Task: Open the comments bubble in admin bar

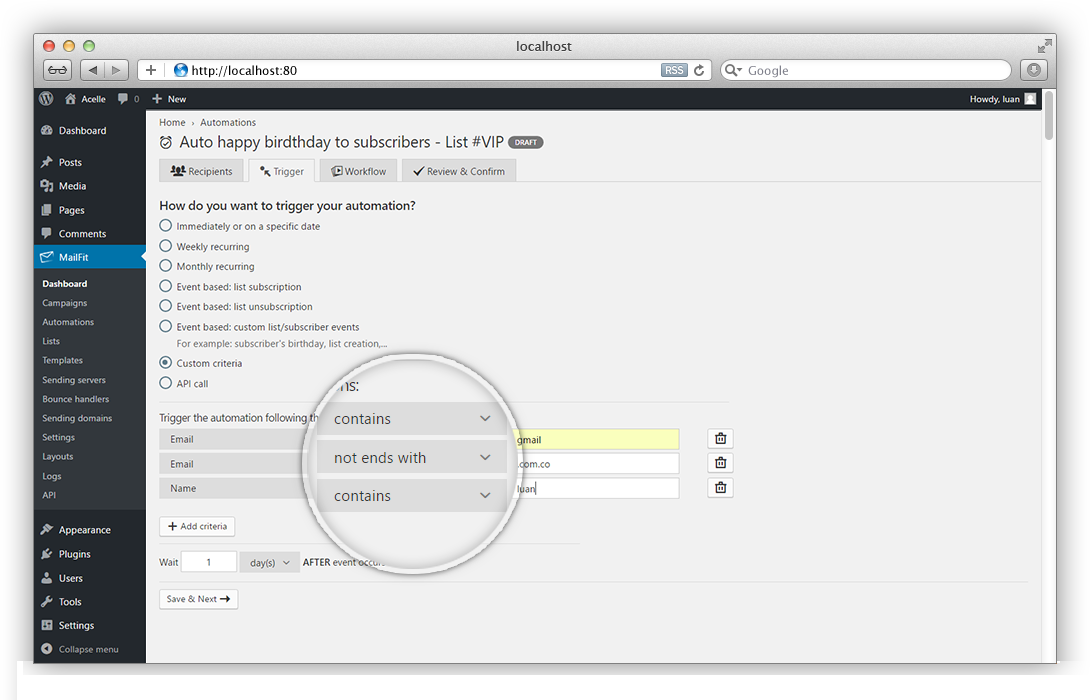Action: (123, 99)
